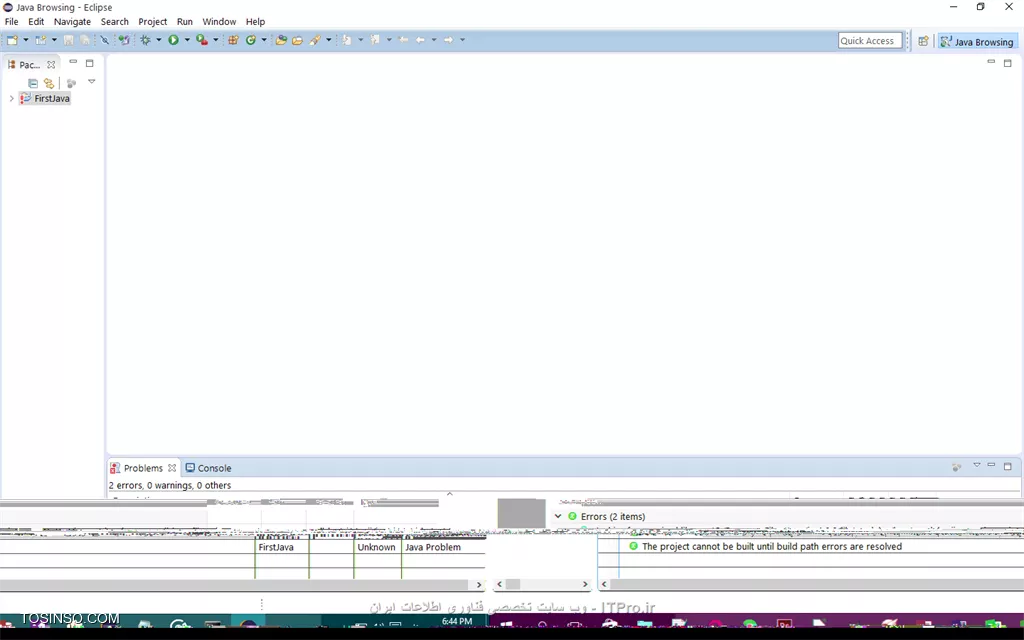Open the File menu
This screenshot has width=1024, height=640.
pos(12,22)
